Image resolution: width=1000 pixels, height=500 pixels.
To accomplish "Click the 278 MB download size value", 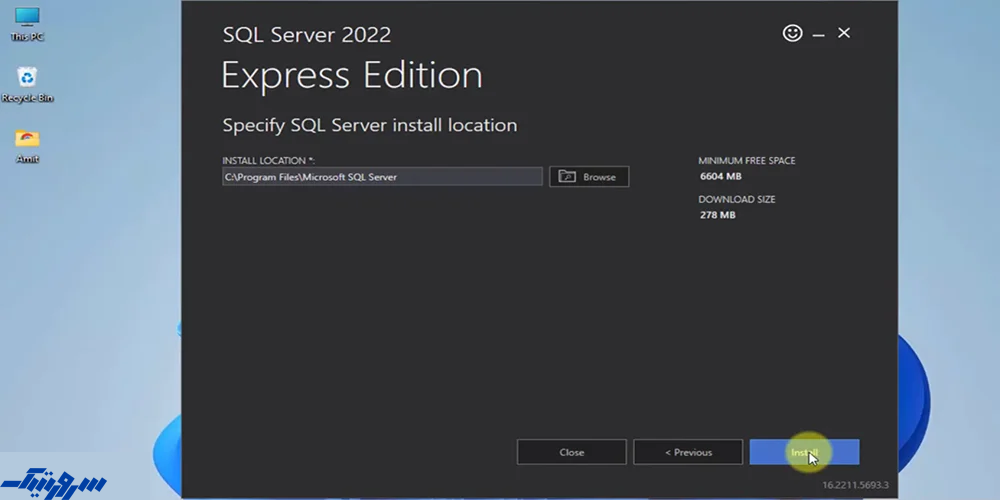I will point(717,215).
